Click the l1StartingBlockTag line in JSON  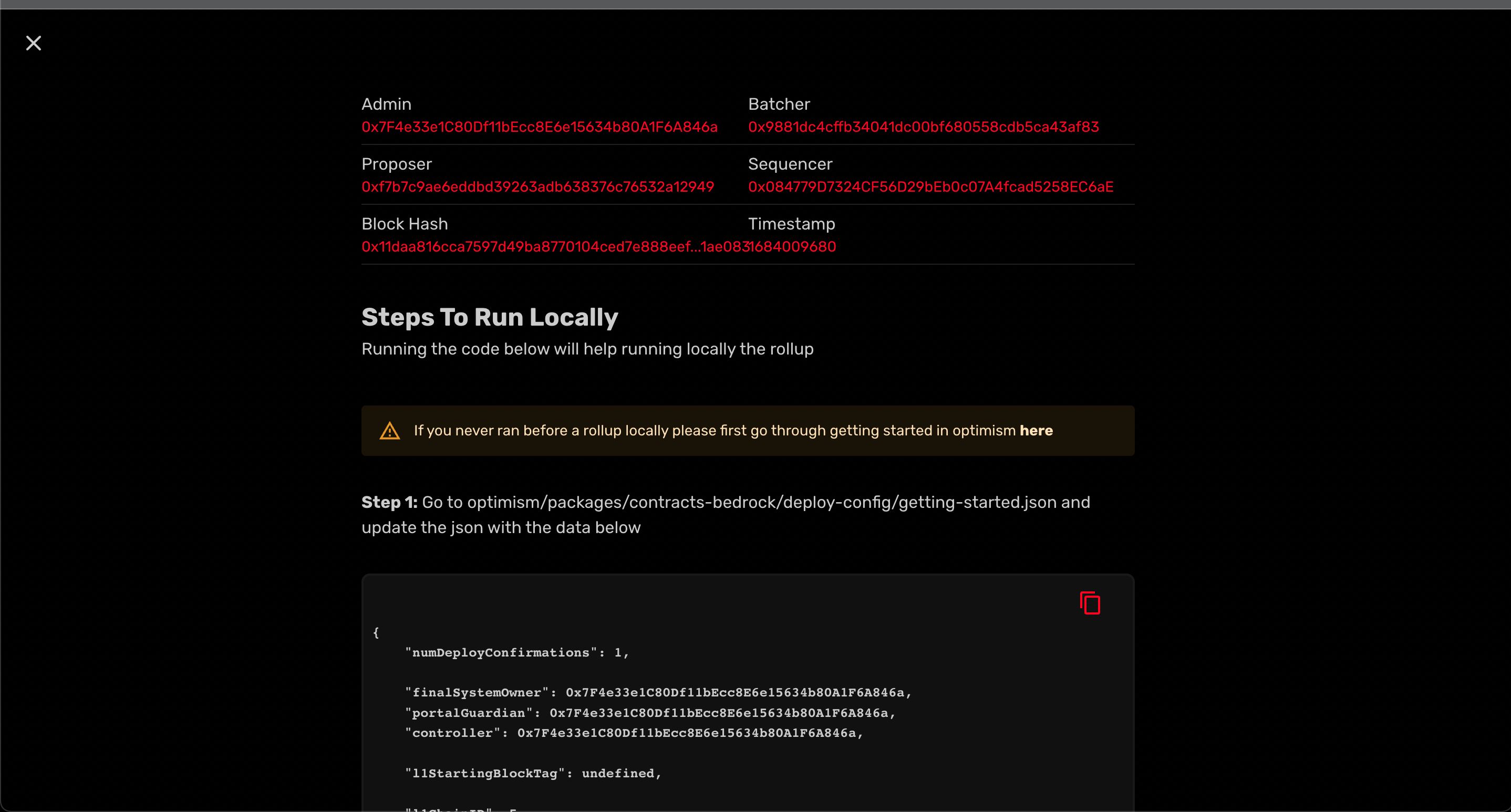coord(533,773)
